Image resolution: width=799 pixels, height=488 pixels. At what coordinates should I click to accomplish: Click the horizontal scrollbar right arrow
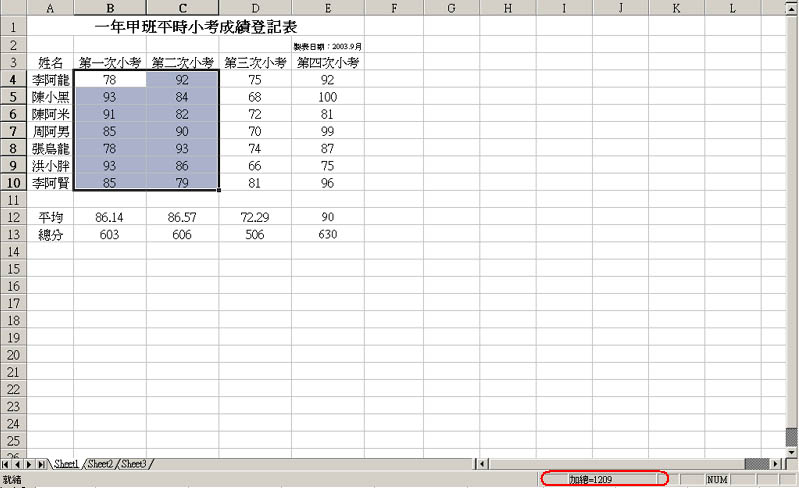click(x=778, y=464)
